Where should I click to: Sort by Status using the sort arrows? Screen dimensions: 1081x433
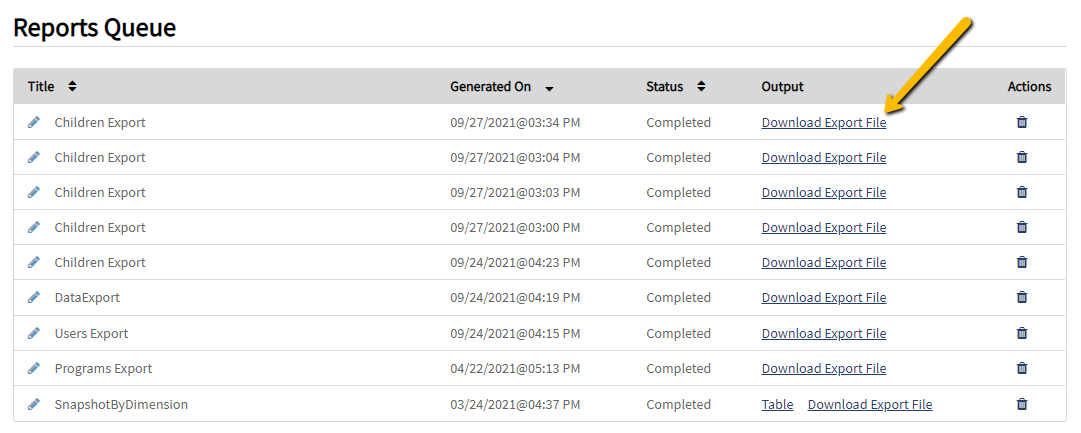(x=701, y=87)
